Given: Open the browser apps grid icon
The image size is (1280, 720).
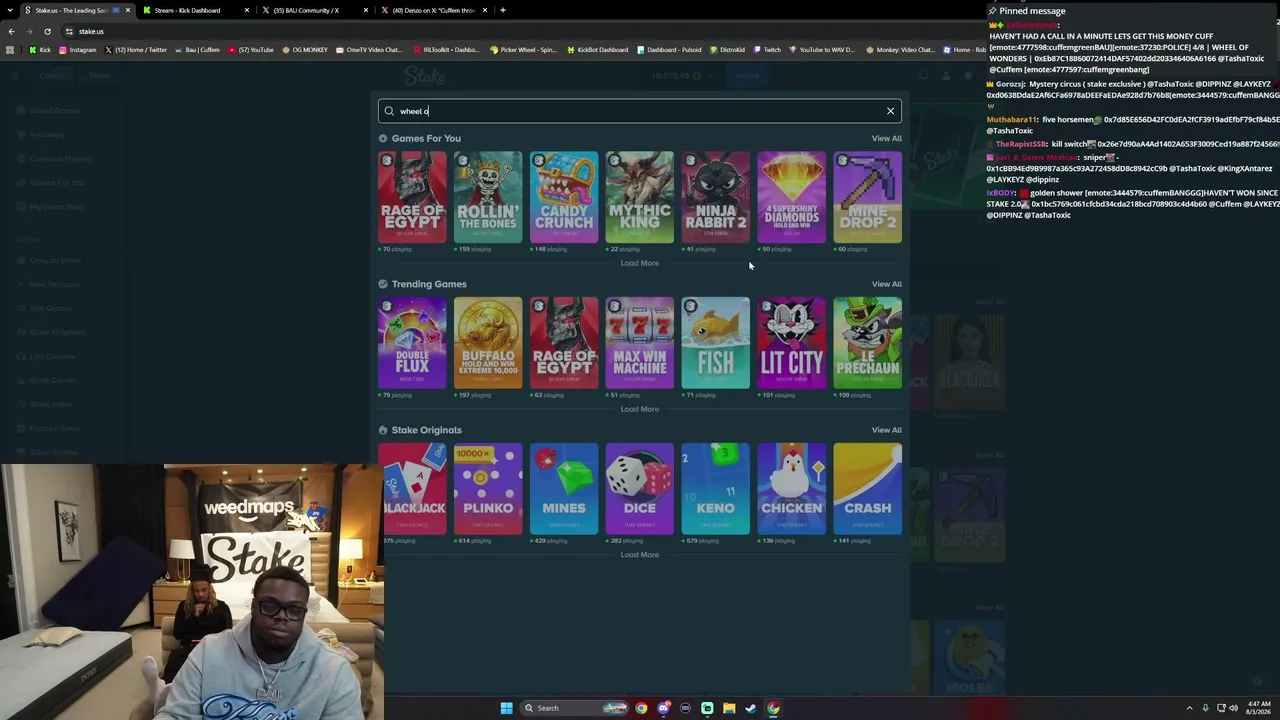Looking at the screenshot, I should click(x=10, y=49).
